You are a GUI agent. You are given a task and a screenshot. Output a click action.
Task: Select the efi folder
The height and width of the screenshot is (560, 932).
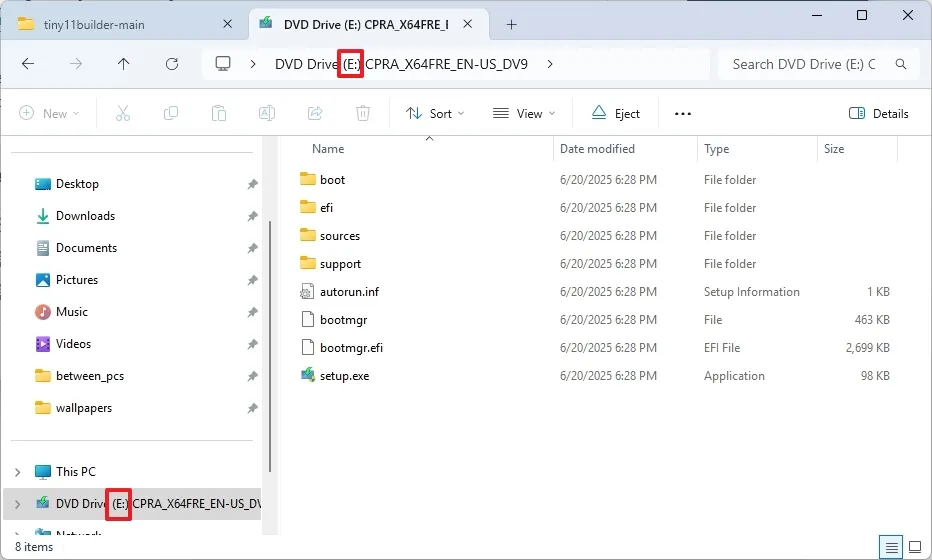[326, 207]
